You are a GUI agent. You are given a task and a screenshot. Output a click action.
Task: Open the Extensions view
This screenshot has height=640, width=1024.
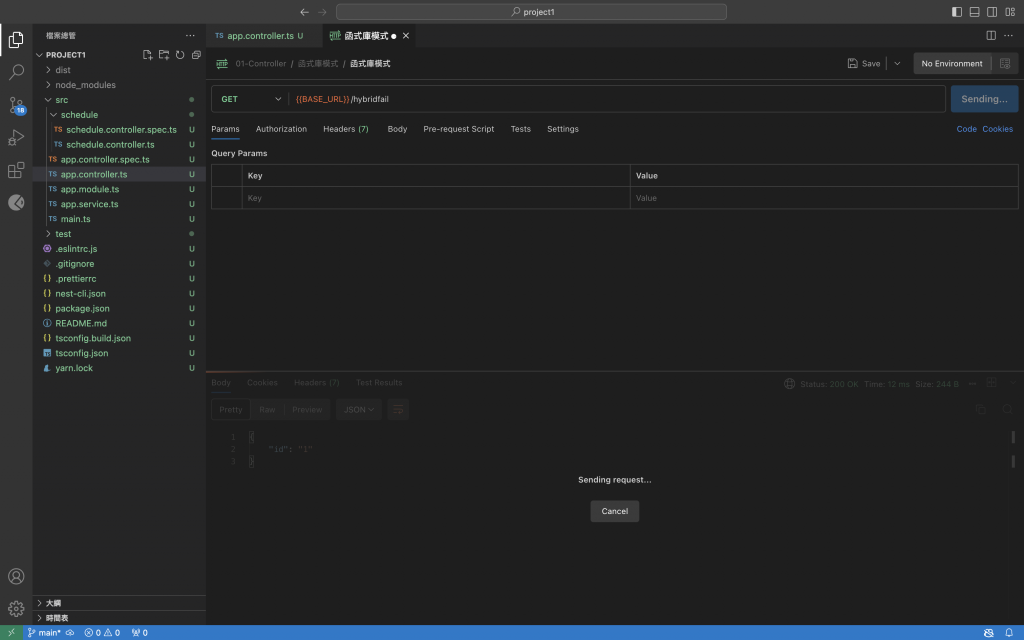pyautogui.click(x=16, y=170)
